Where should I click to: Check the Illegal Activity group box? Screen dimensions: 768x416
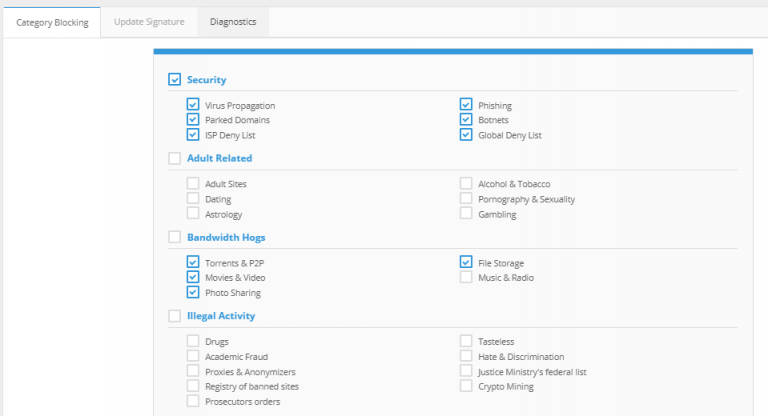click(174, 316)
